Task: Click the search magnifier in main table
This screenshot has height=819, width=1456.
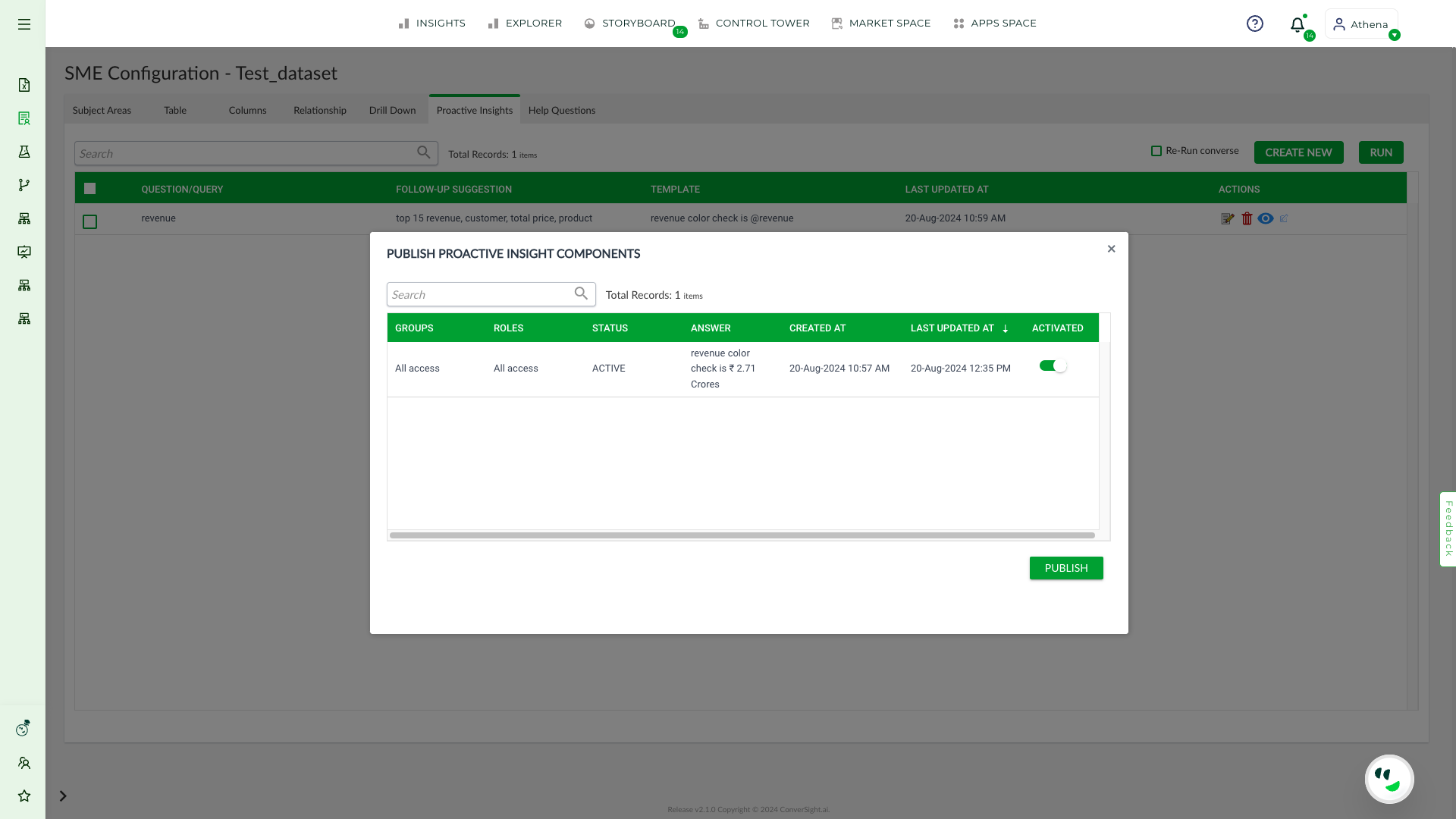Action: (x=424, y=152)
